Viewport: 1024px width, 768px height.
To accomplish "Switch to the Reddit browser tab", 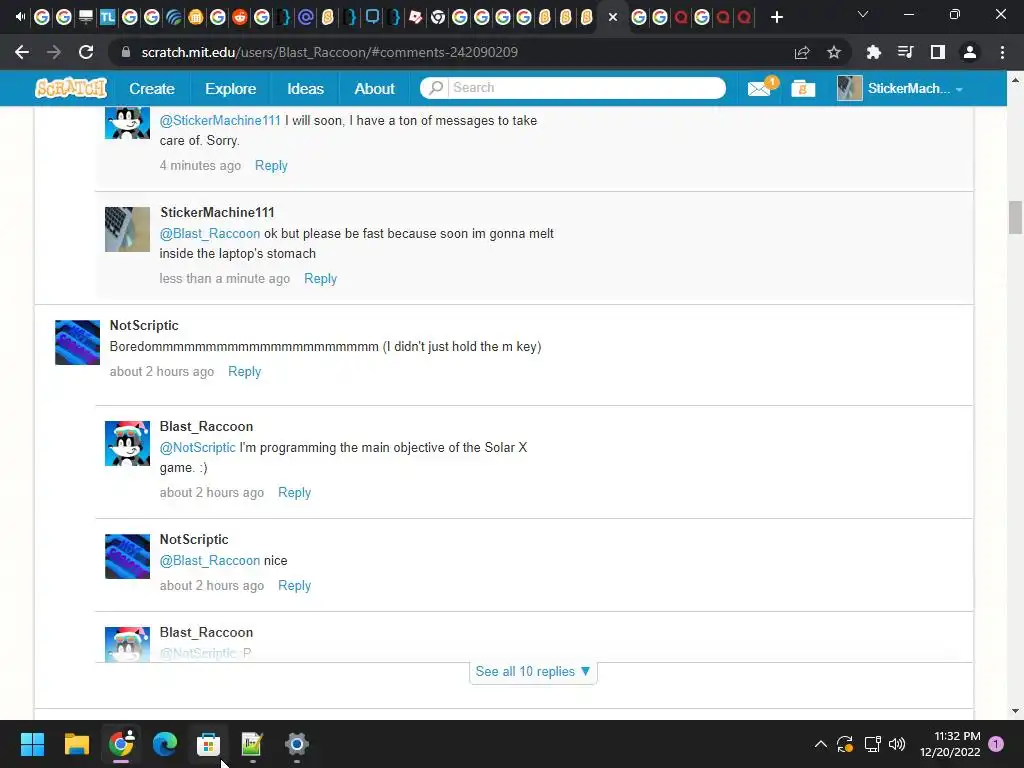I will [x=240, y=17].
